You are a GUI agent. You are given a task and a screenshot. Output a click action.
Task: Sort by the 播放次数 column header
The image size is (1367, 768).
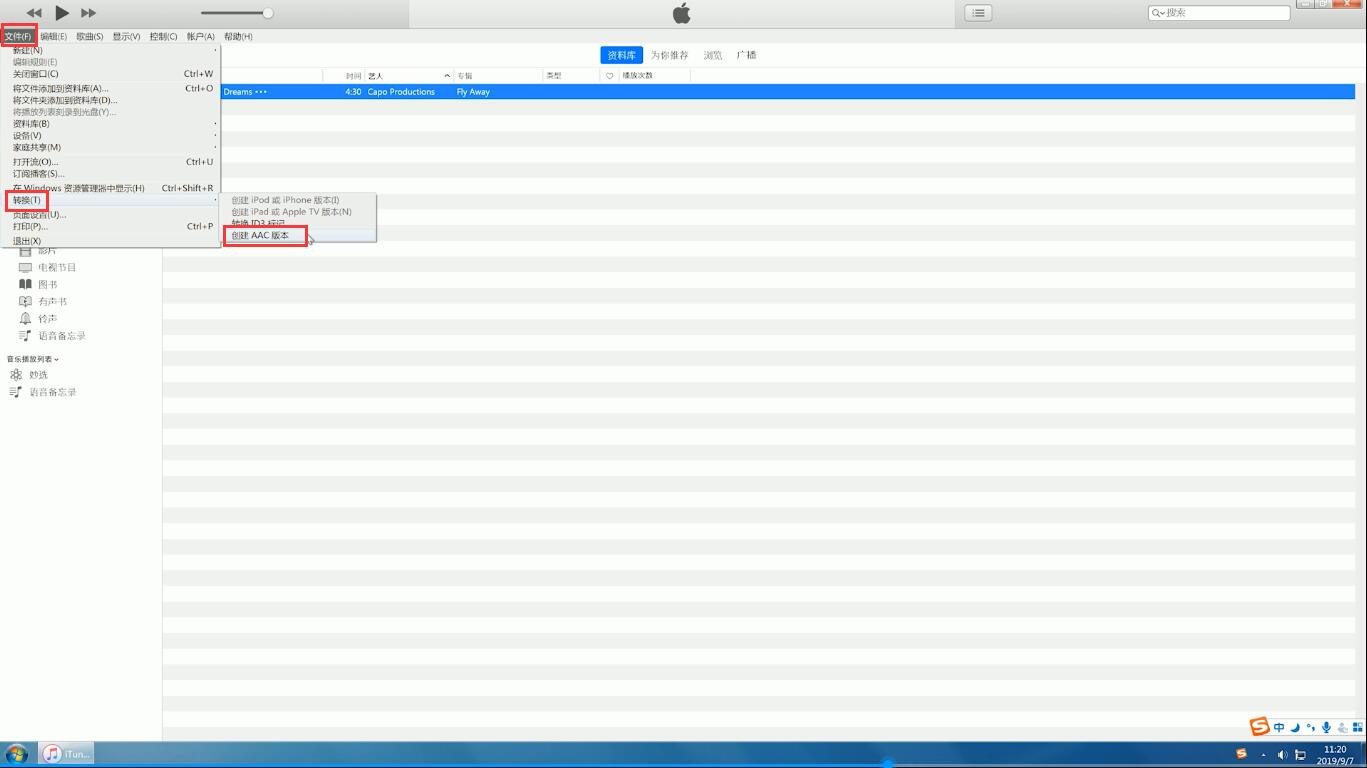(654, 76)
